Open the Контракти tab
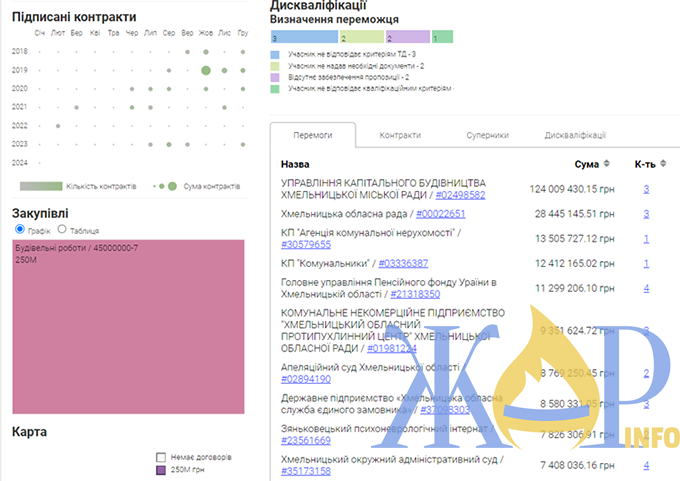 click(400, 135)
